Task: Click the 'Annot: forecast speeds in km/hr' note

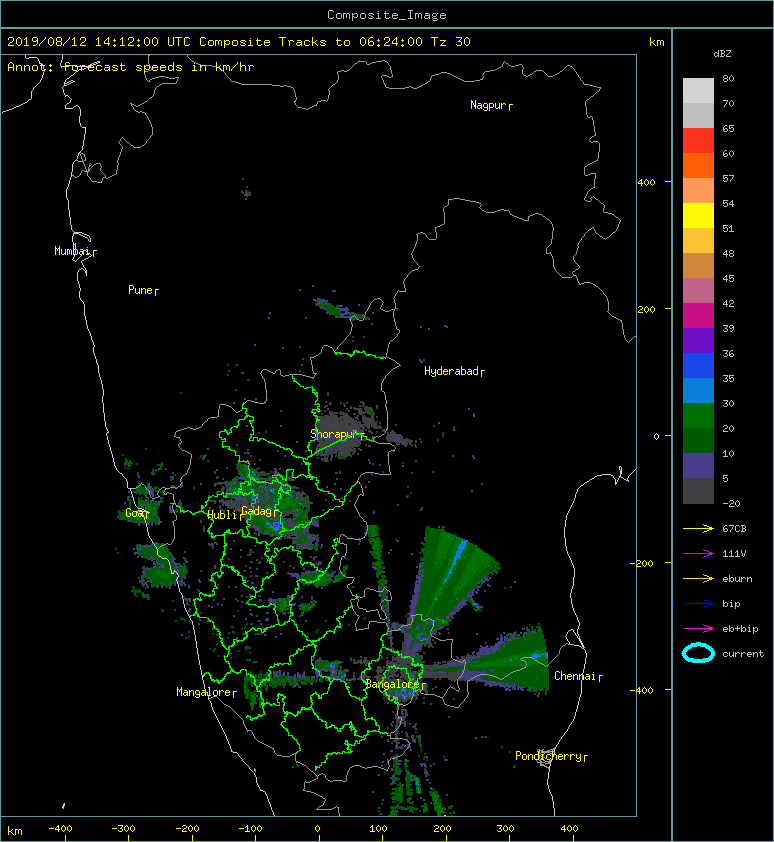Action: point(131,67)
